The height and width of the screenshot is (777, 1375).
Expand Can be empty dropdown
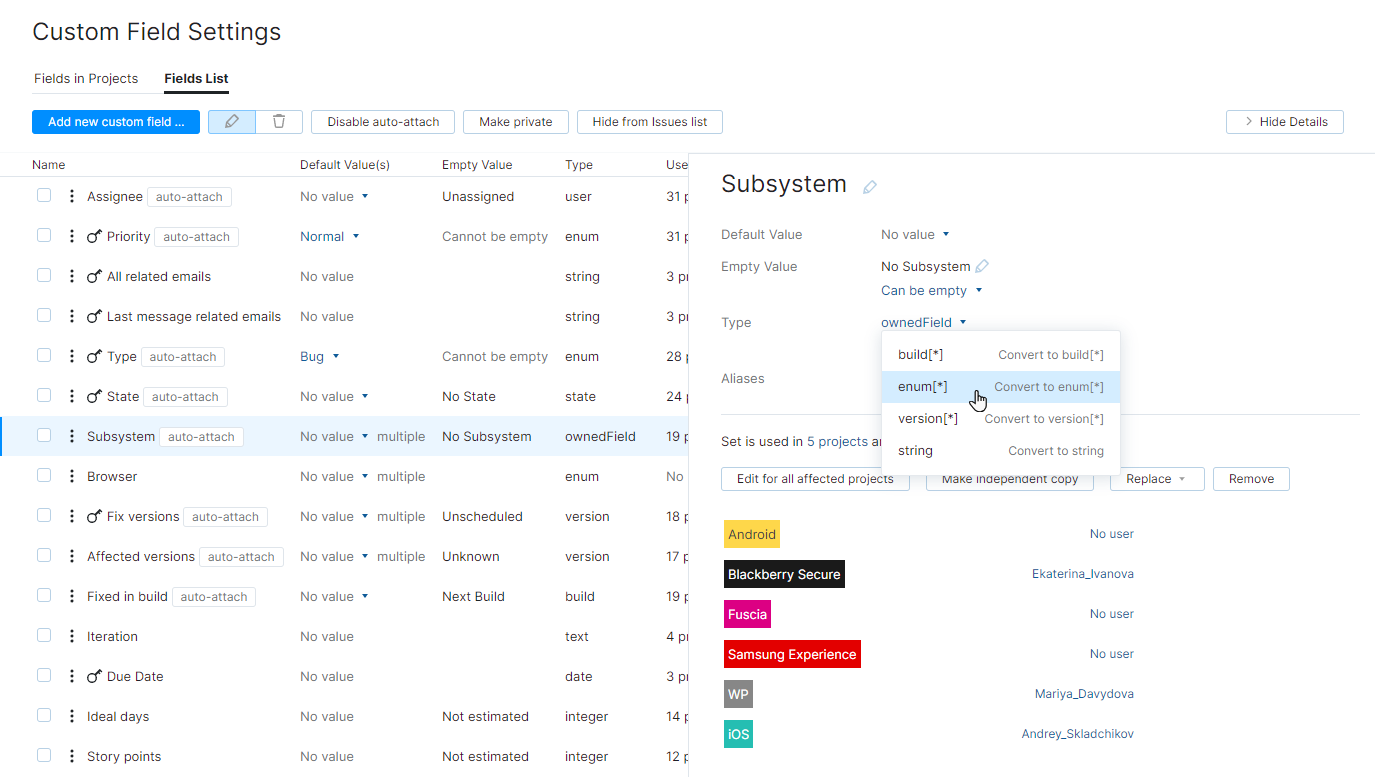931,290
